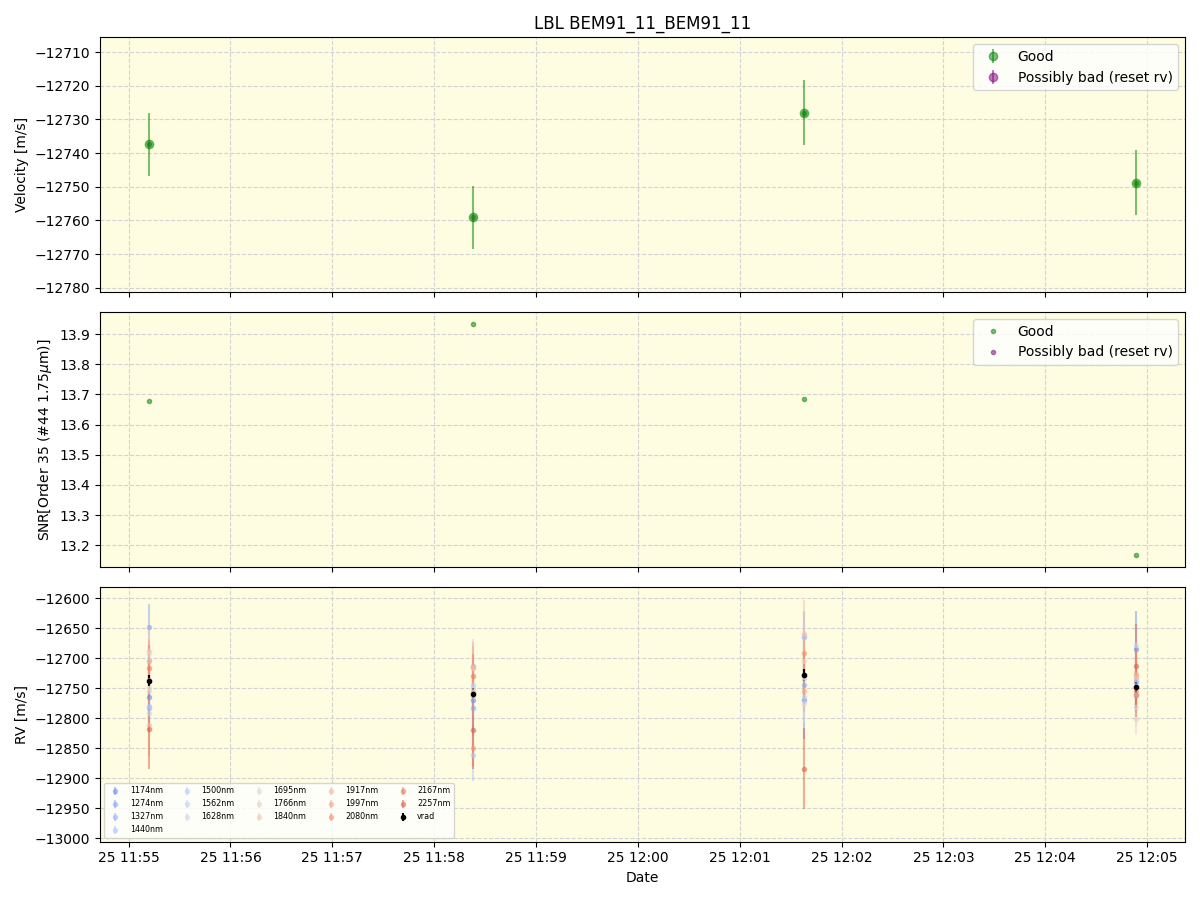Click the 1500nm legend marker
Screen dimensions: 1200x900
(187, 791)
